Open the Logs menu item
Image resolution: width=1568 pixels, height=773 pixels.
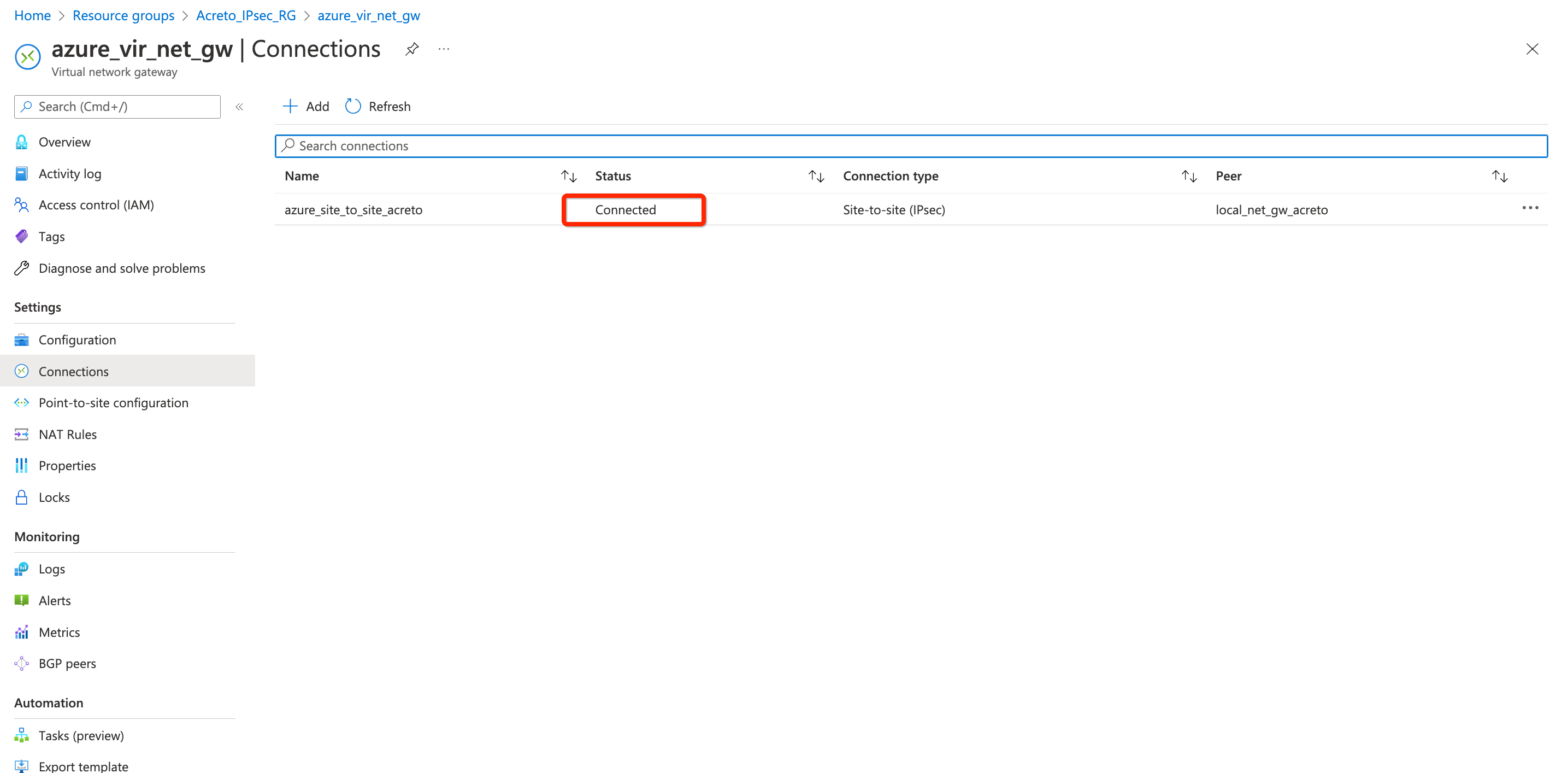(52, 569)
